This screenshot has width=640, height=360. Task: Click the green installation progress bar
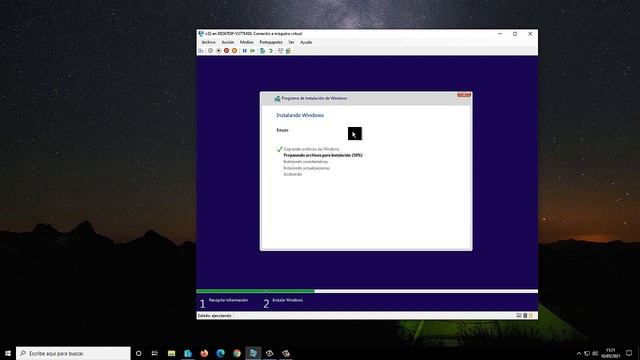tap(256, 291)
